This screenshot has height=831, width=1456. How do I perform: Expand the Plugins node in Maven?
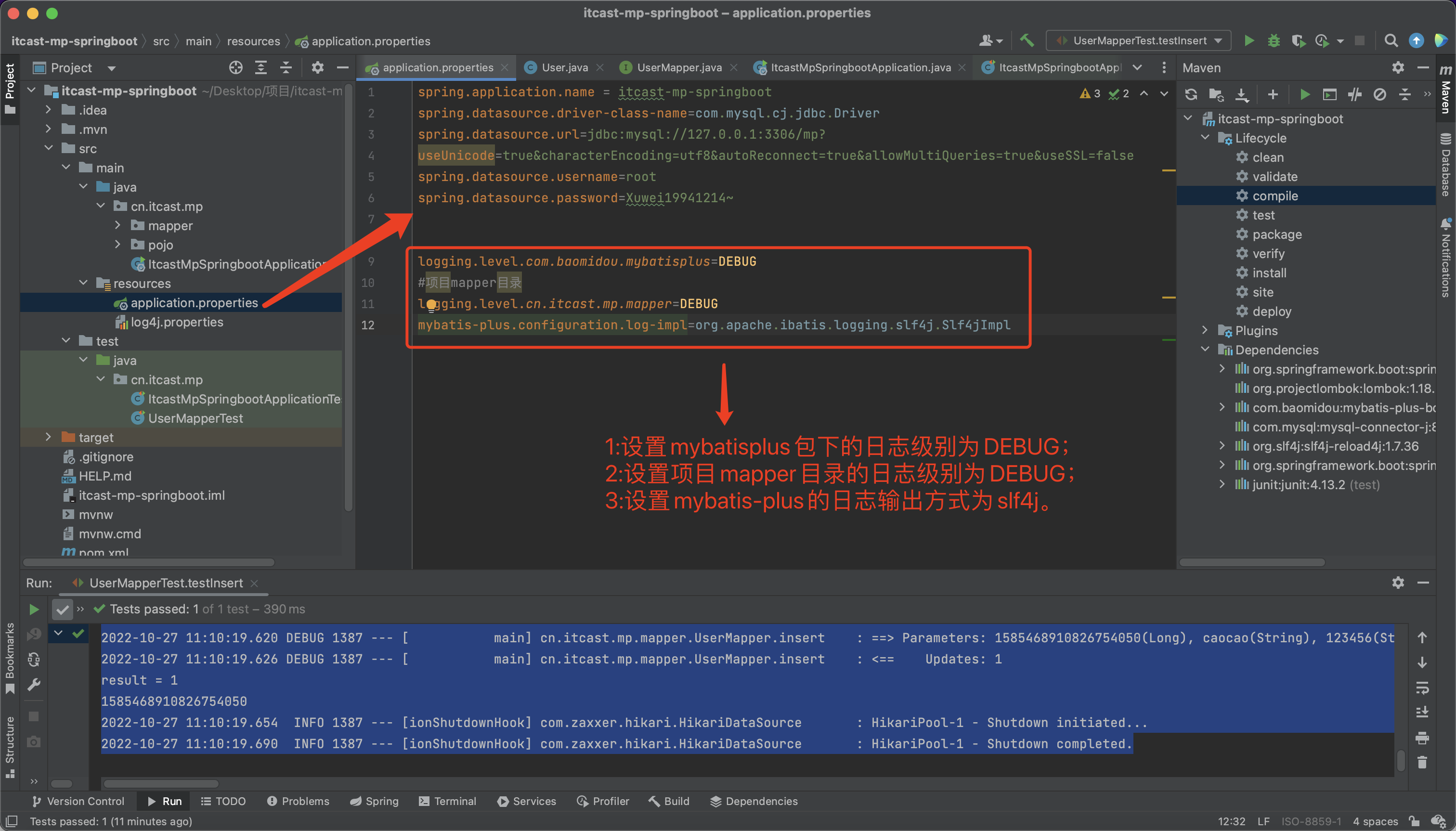(x=1205, y=330)
